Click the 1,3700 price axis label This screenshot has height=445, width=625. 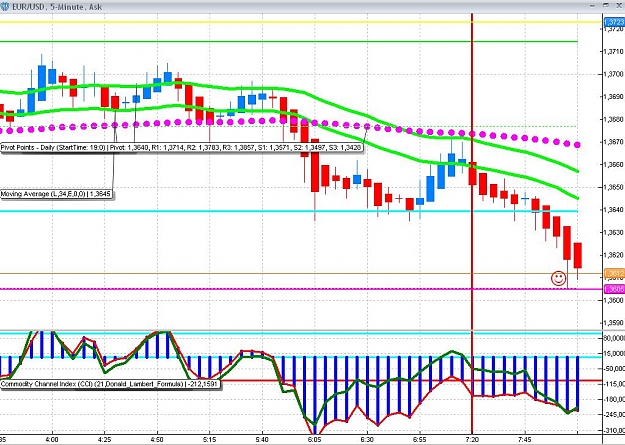pos(615,74)
